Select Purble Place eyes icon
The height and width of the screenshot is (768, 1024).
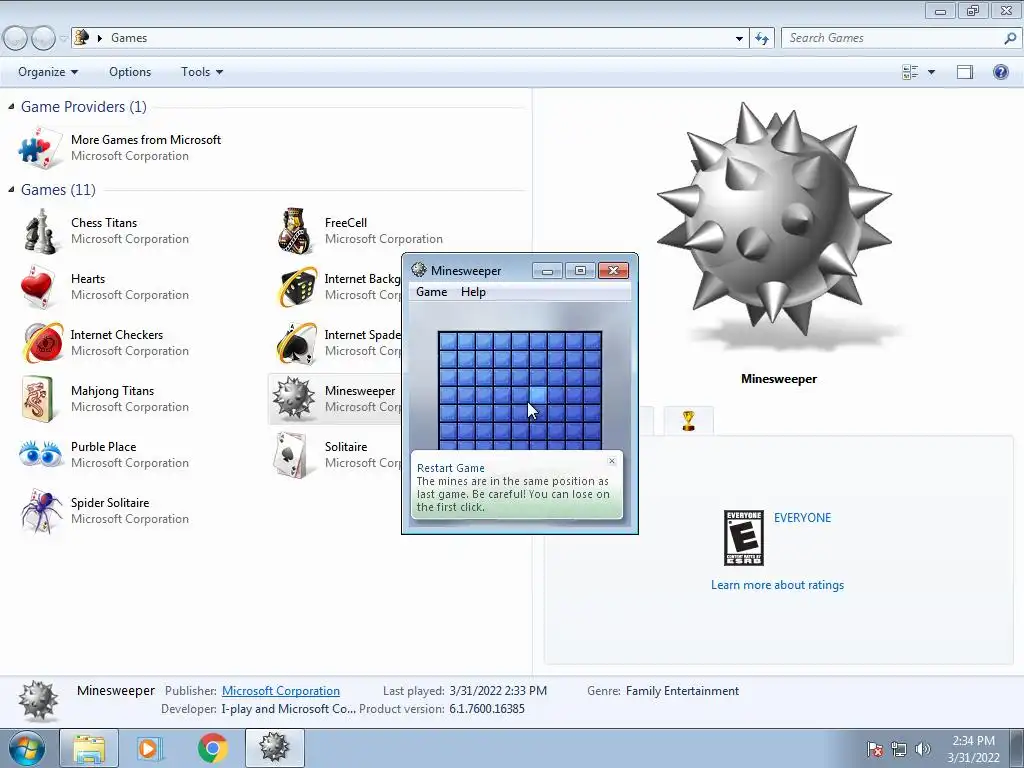(x=40, y=454)
